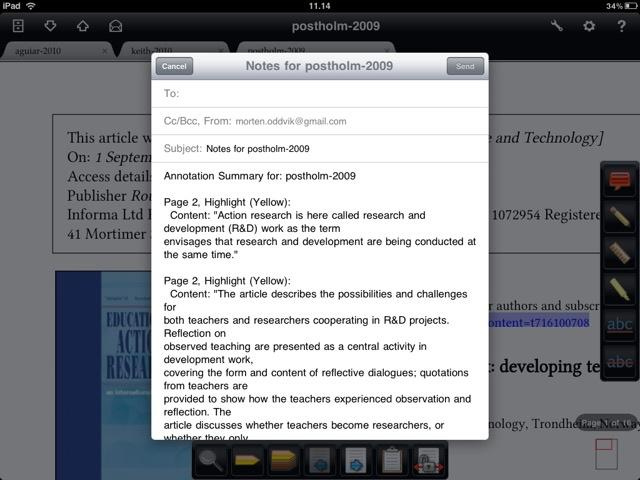Open the mail envelope icon in top toolbar
640x480 pixels.
[x=116, y=26]
